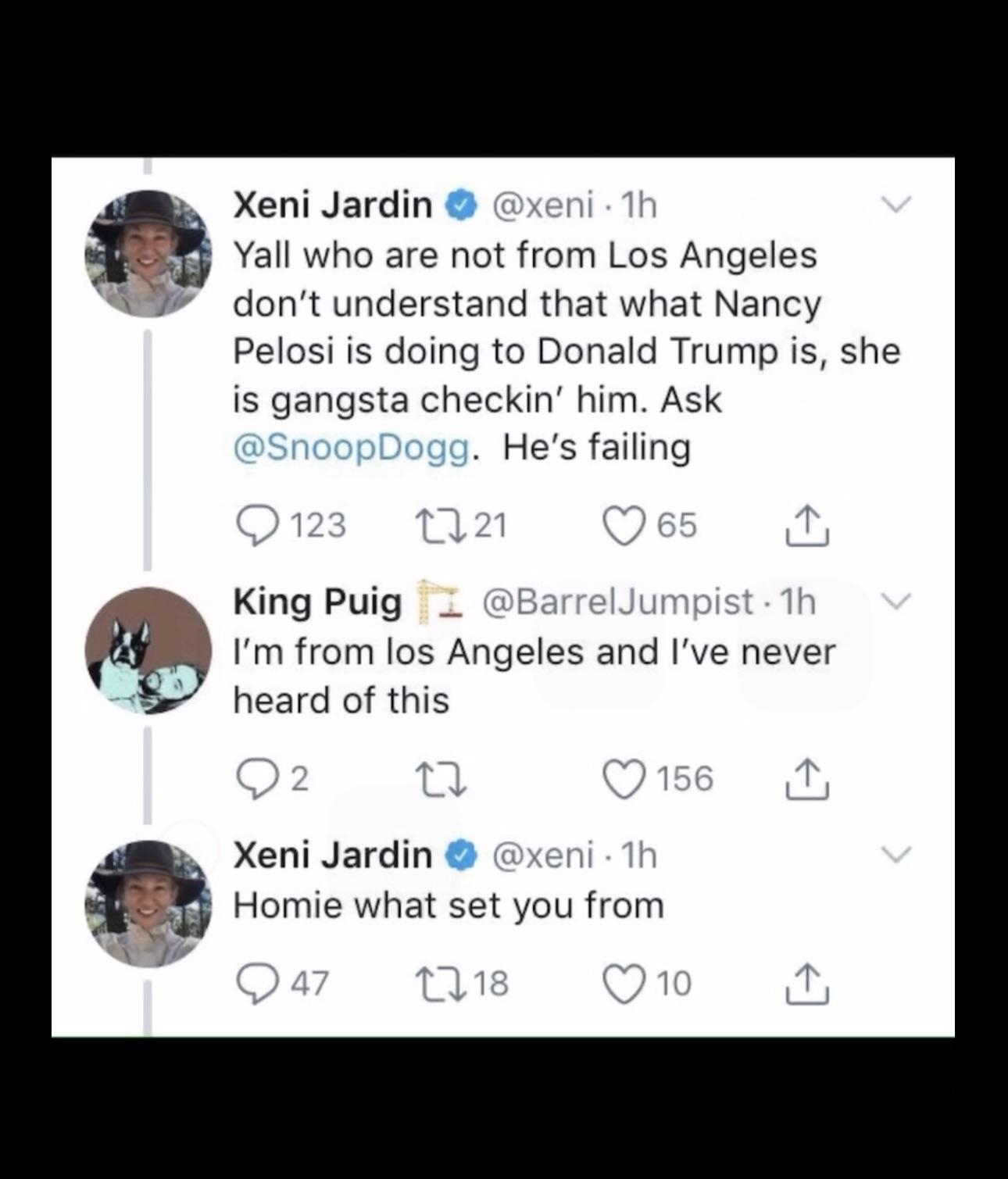
Task: Like the "Homie what set you from" tweet
Action: (x=624, y=983)
